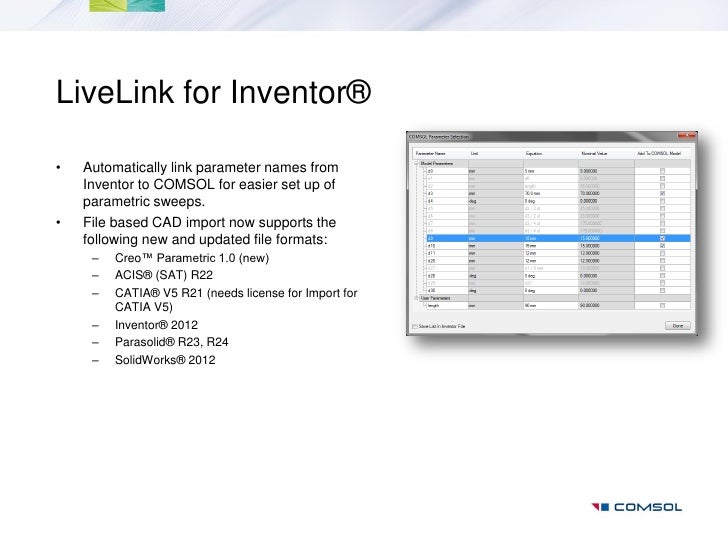The height and width of the screenshot is (546, 728).
Task: Select the d4 parameter row name
Action: 430,201
